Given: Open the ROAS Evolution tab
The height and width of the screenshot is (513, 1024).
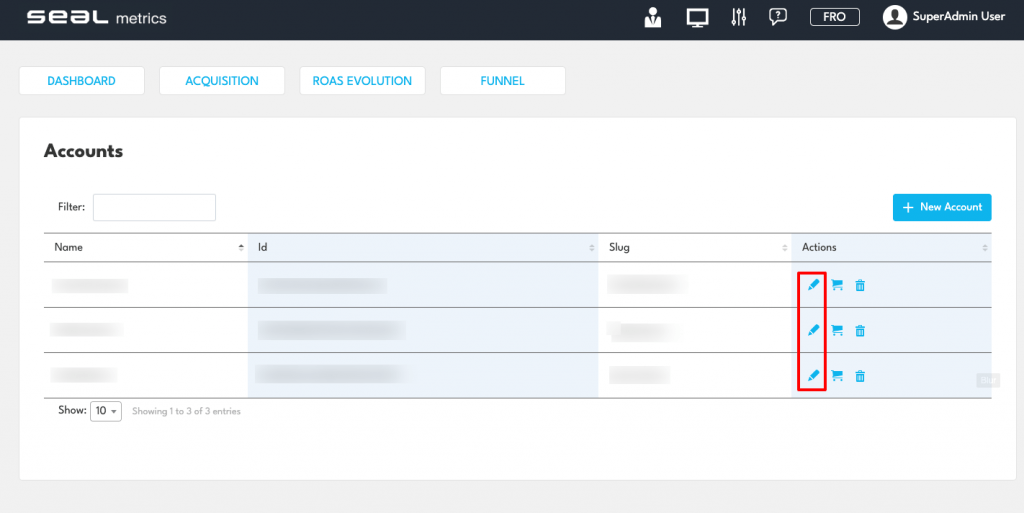Looking at the screenshot, I should click(x=362, y=81).
